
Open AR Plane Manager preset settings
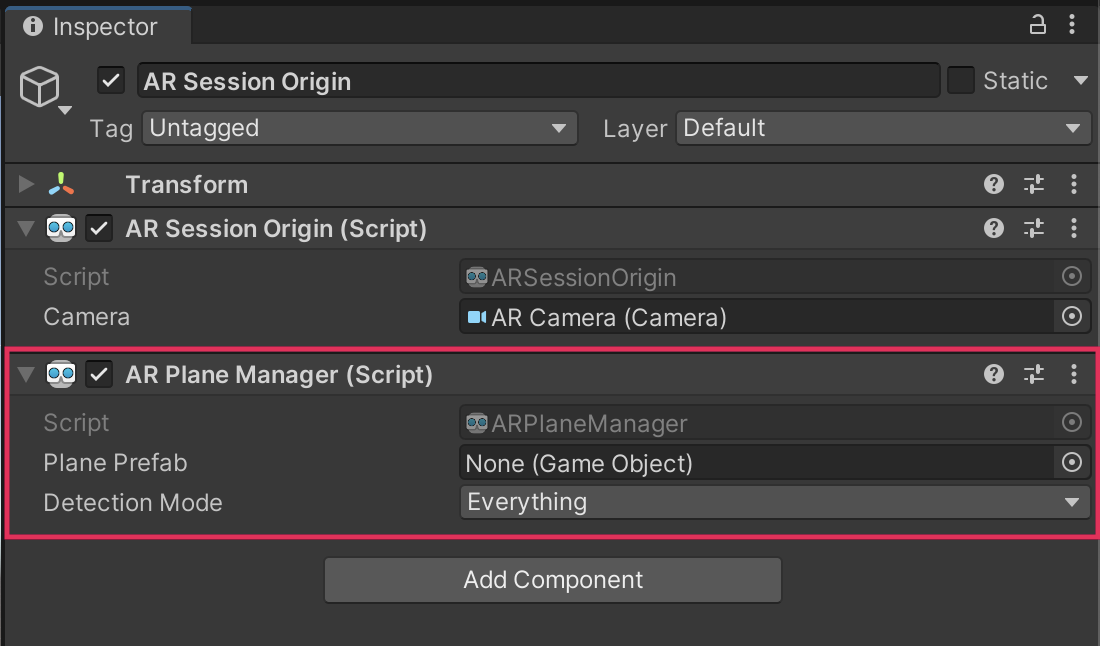click(x=1034, y=374)
